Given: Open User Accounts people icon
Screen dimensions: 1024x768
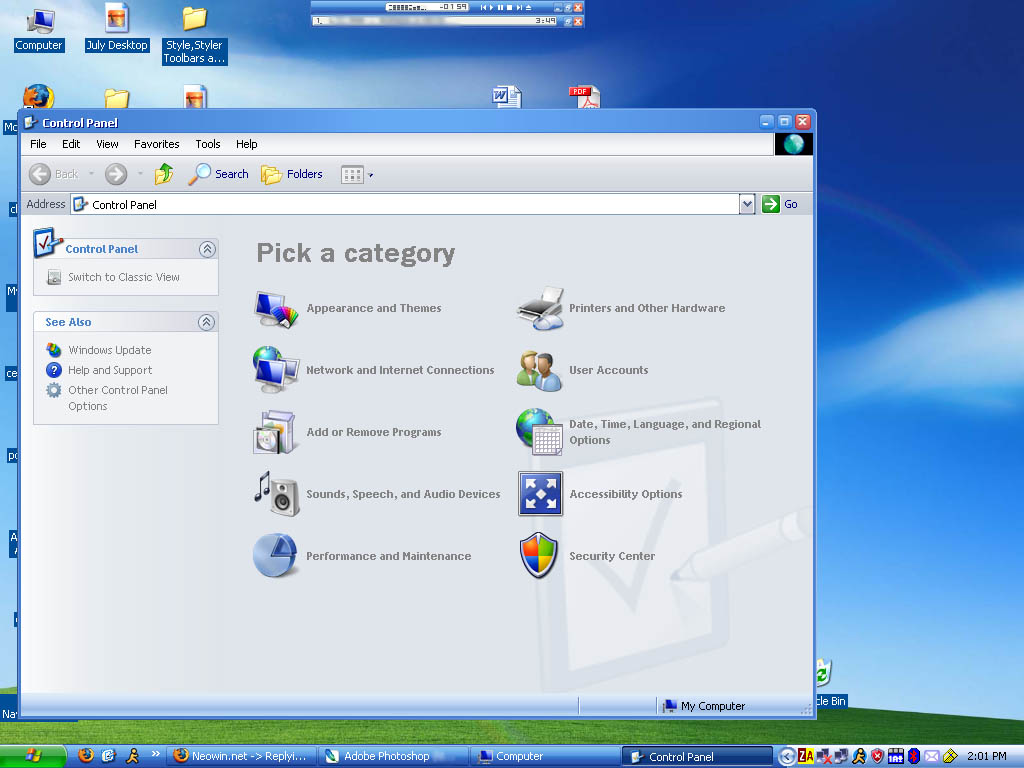Looking at the screenshot, I should [x=539, y=370].
